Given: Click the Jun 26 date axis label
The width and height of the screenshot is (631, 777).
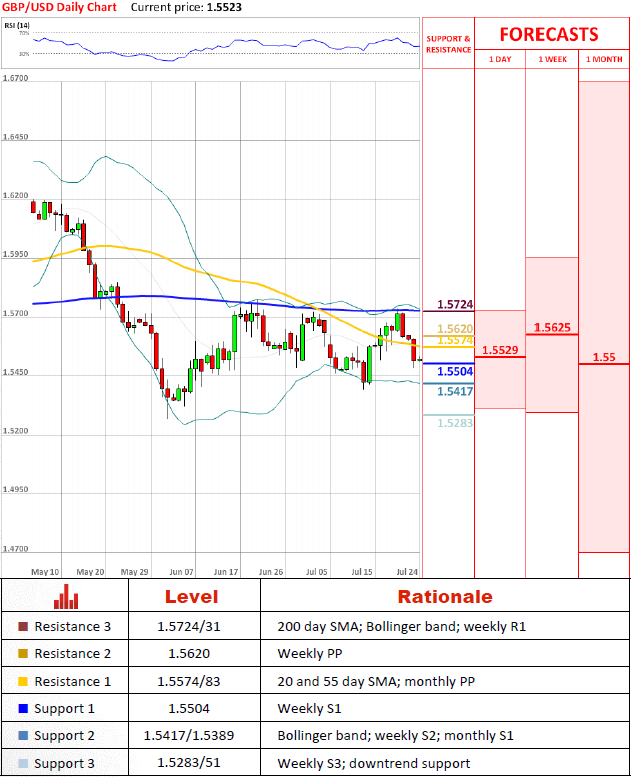Looking at the screenshot, I should (x=271, y=572).
